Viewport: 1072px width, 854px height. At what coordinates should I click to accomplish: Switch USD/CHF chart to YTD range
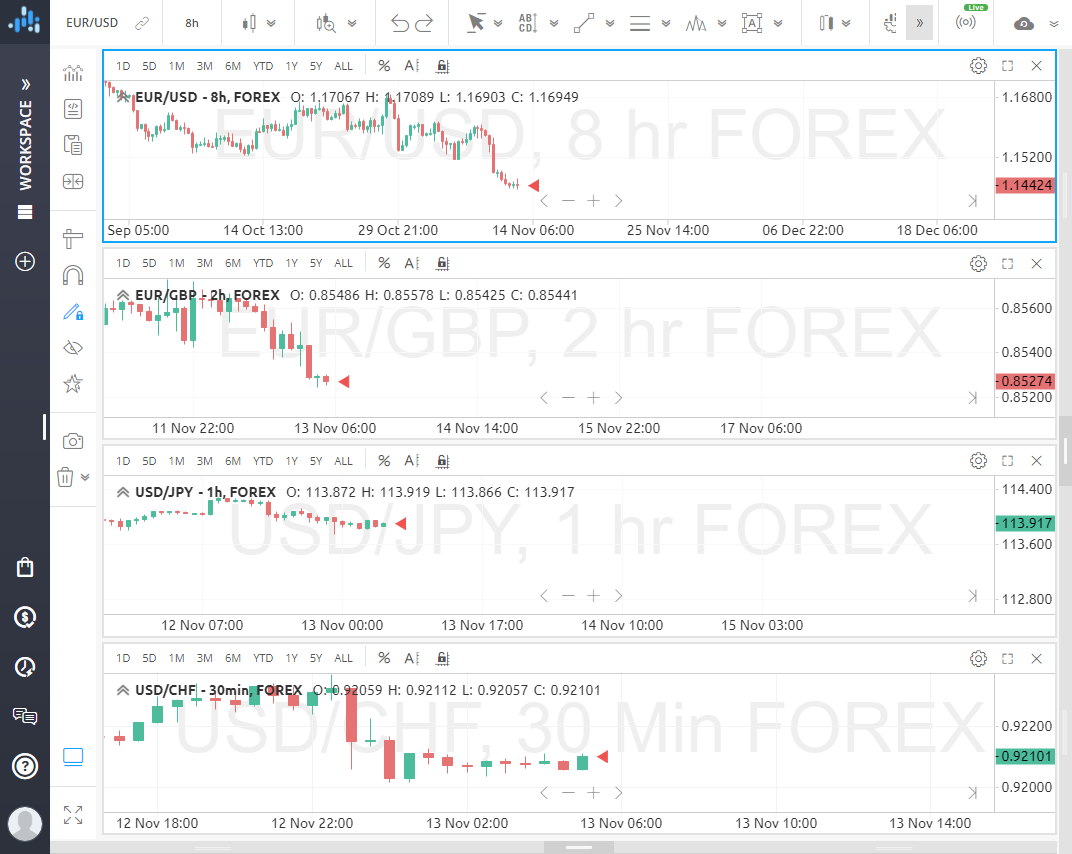[262, 658]
